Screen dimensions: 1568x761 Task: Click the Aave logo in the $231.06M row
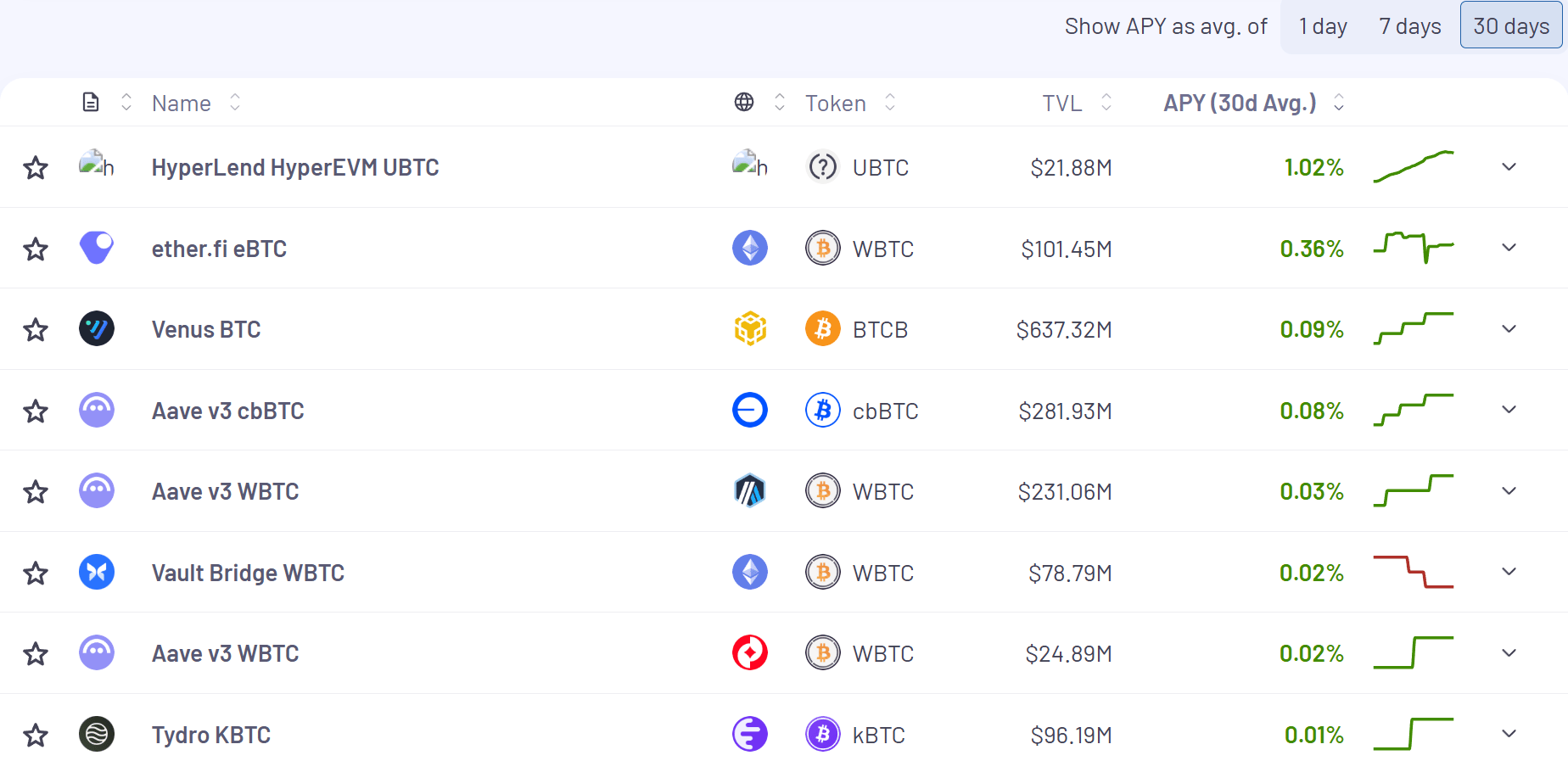point(97,490)
